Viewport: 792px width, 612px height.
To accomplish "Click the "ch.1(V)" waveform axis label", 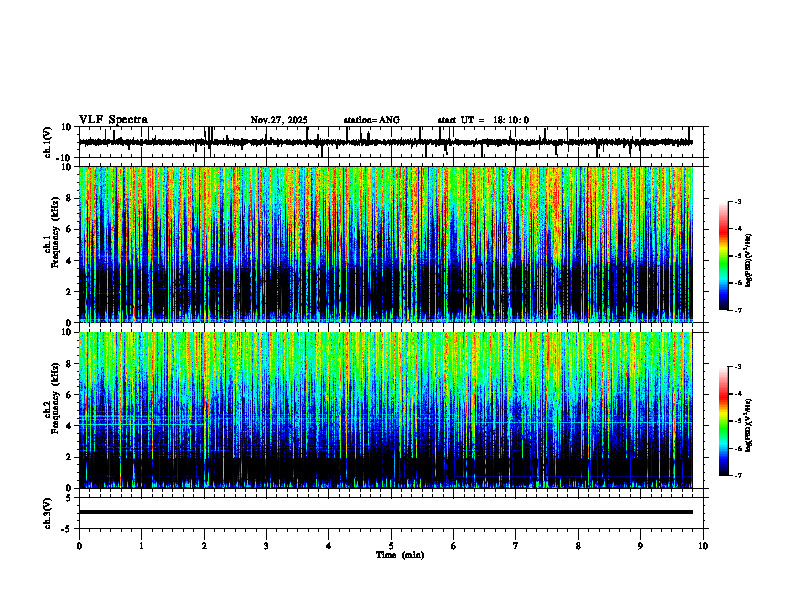I will coord(49,142).
